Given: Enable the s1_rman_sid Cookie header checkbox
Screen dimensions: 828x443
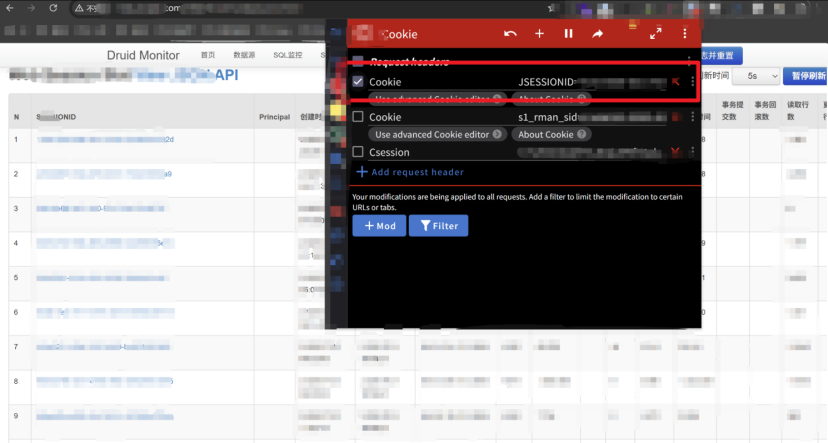Looking at the screenshot, I should (358, 117).
